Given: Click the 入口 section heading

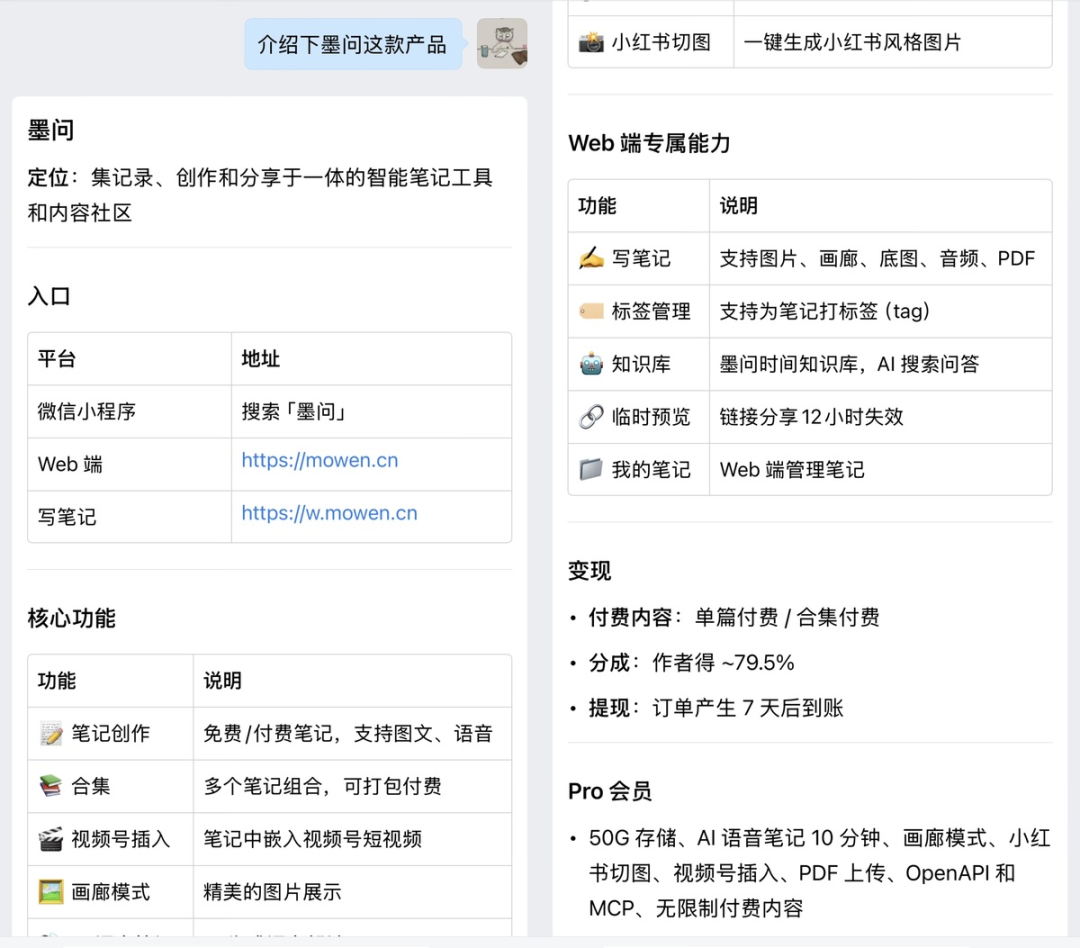Looking at the screenshot, I should click(x=49, y=296).
